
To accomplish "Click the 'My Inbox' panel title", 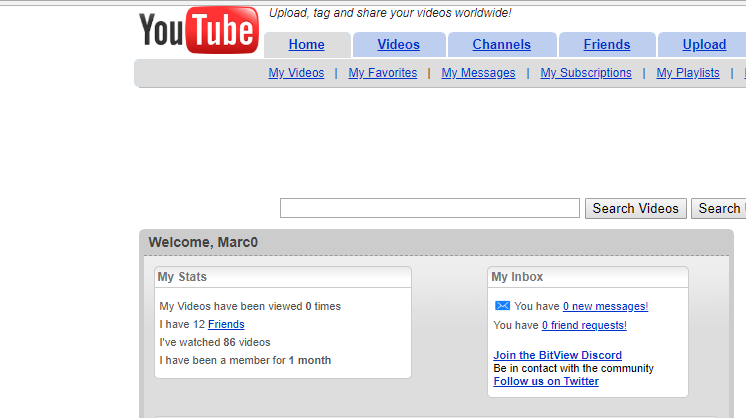I will tap(517, 277).
